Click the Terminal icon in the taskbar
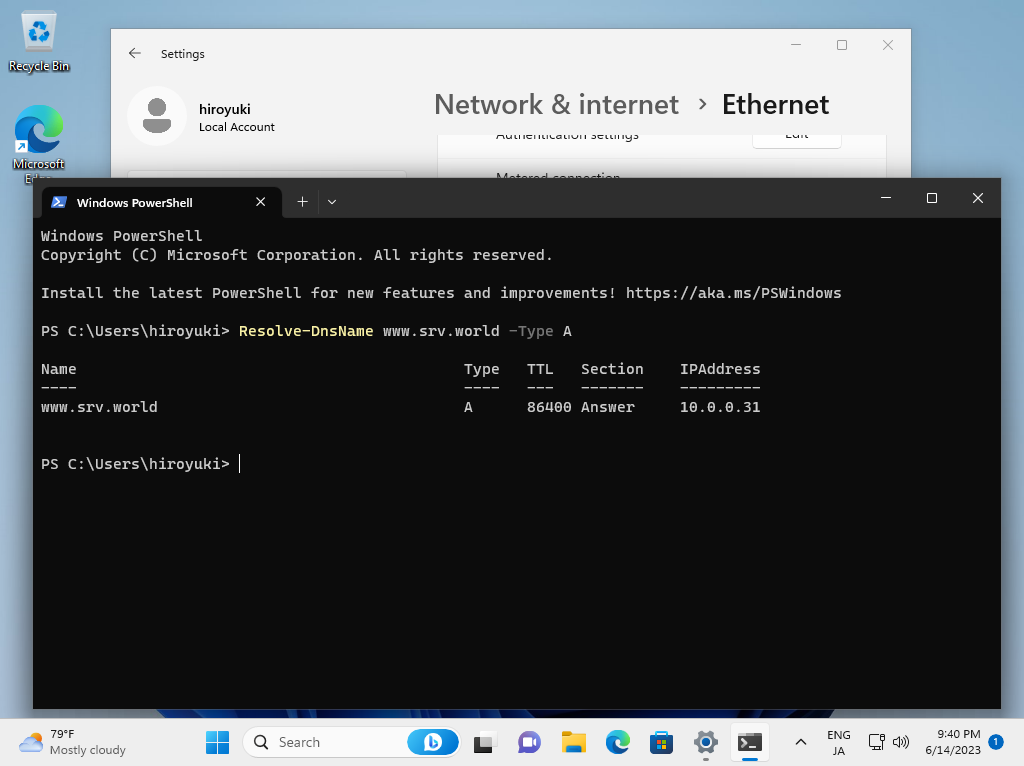This screenshot has width=1024, height=766. click(750, 742)
